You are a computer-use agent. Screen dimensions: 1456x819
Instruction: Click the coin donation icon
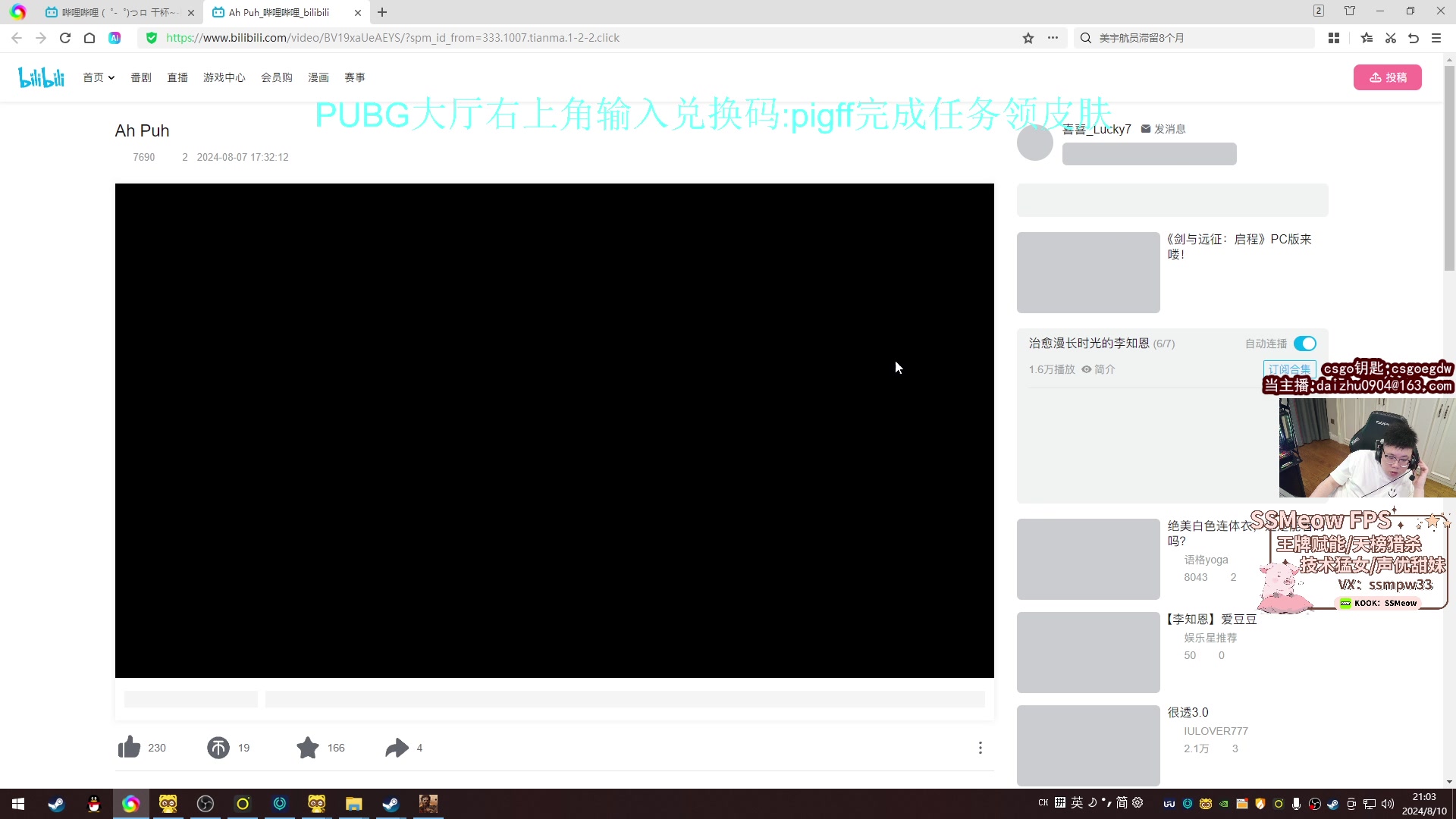218,748
